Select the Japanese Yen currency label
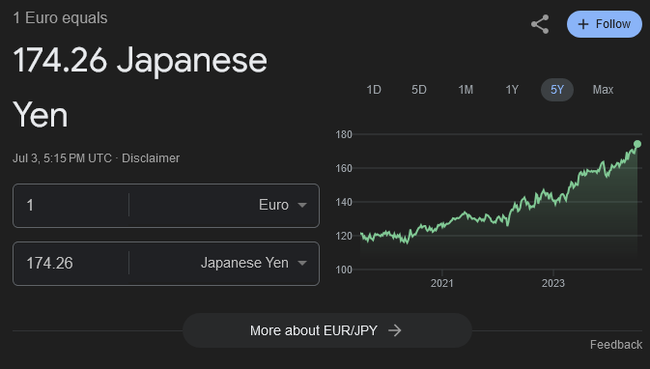This screenshot has width=650, height=369. click(245, 263)
